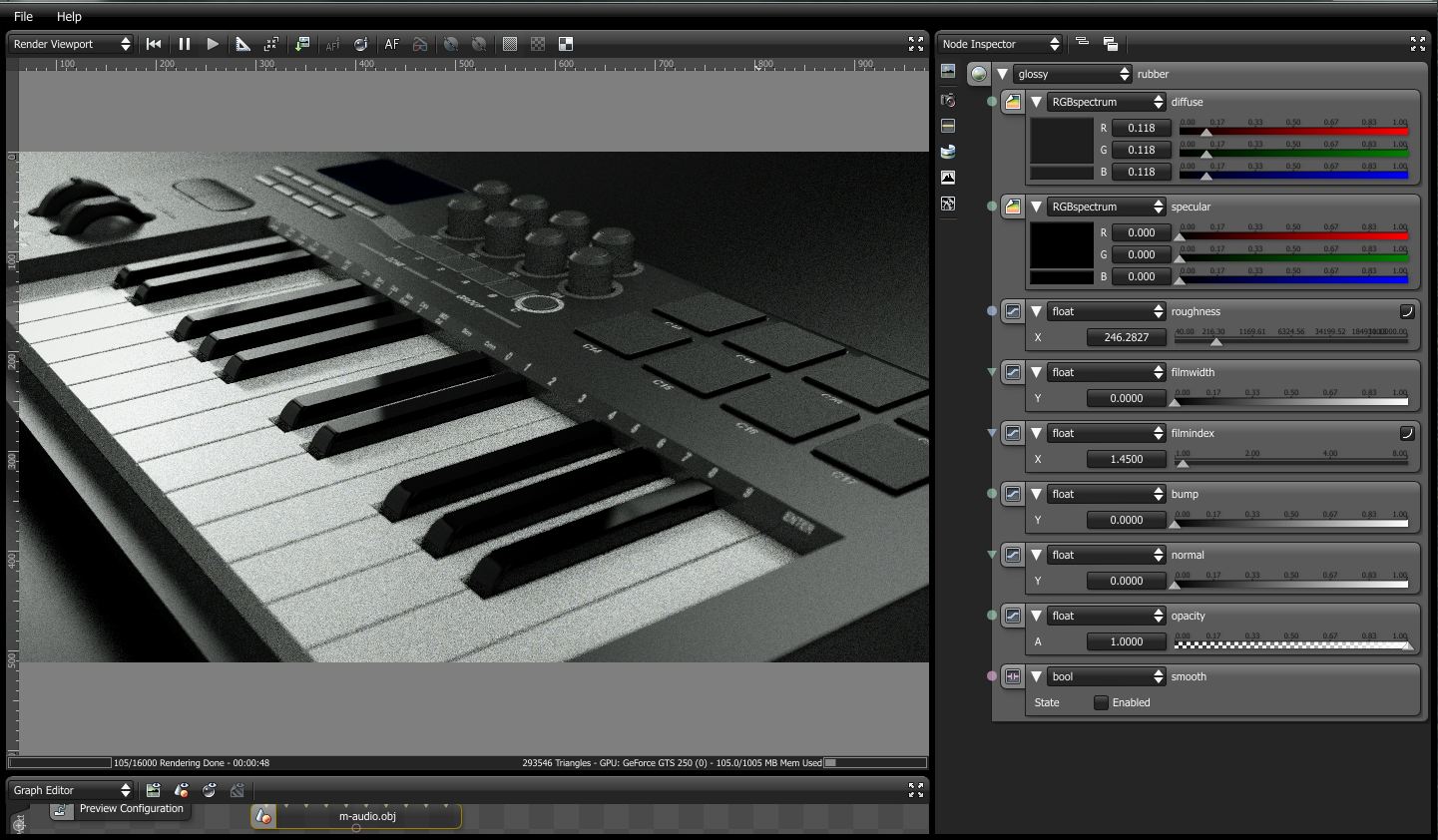Screen dimensions: 1438x840
Task: Collapse the normal parameter section
Action: (1036, 555)
